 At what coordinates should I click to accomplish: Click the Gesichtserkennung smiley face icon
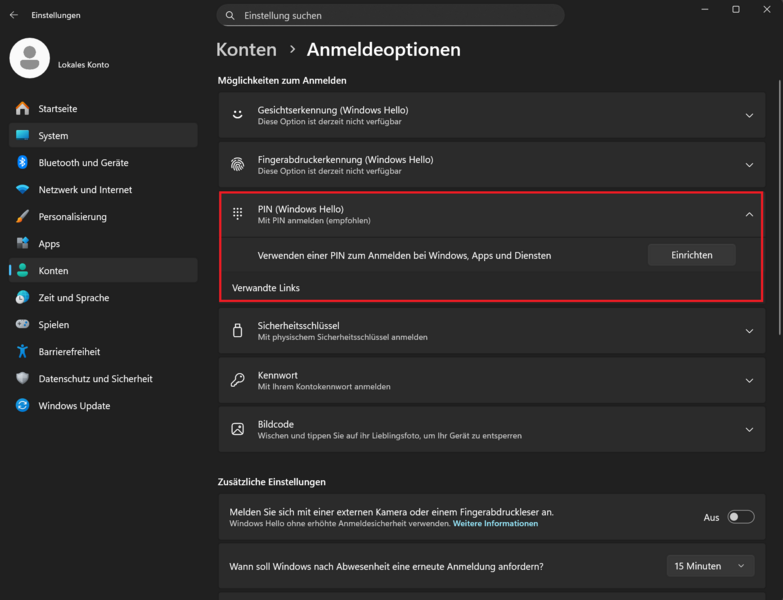click(x=237, y=115)
